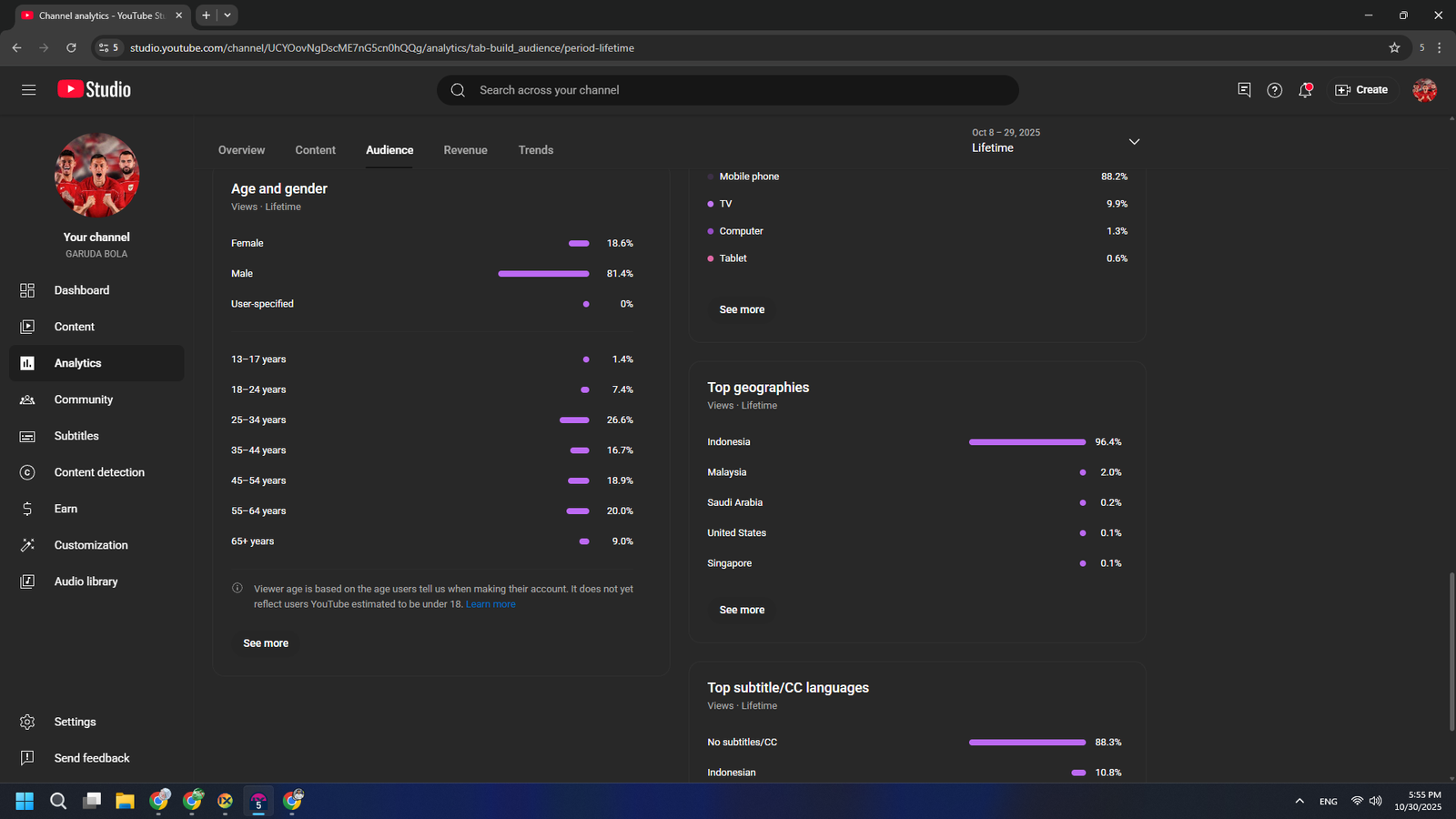The width and height of the screenshot is (1456, 819).
Task: Expand the Lifetime date range dropdown
Action: [x=1134, y=142]
